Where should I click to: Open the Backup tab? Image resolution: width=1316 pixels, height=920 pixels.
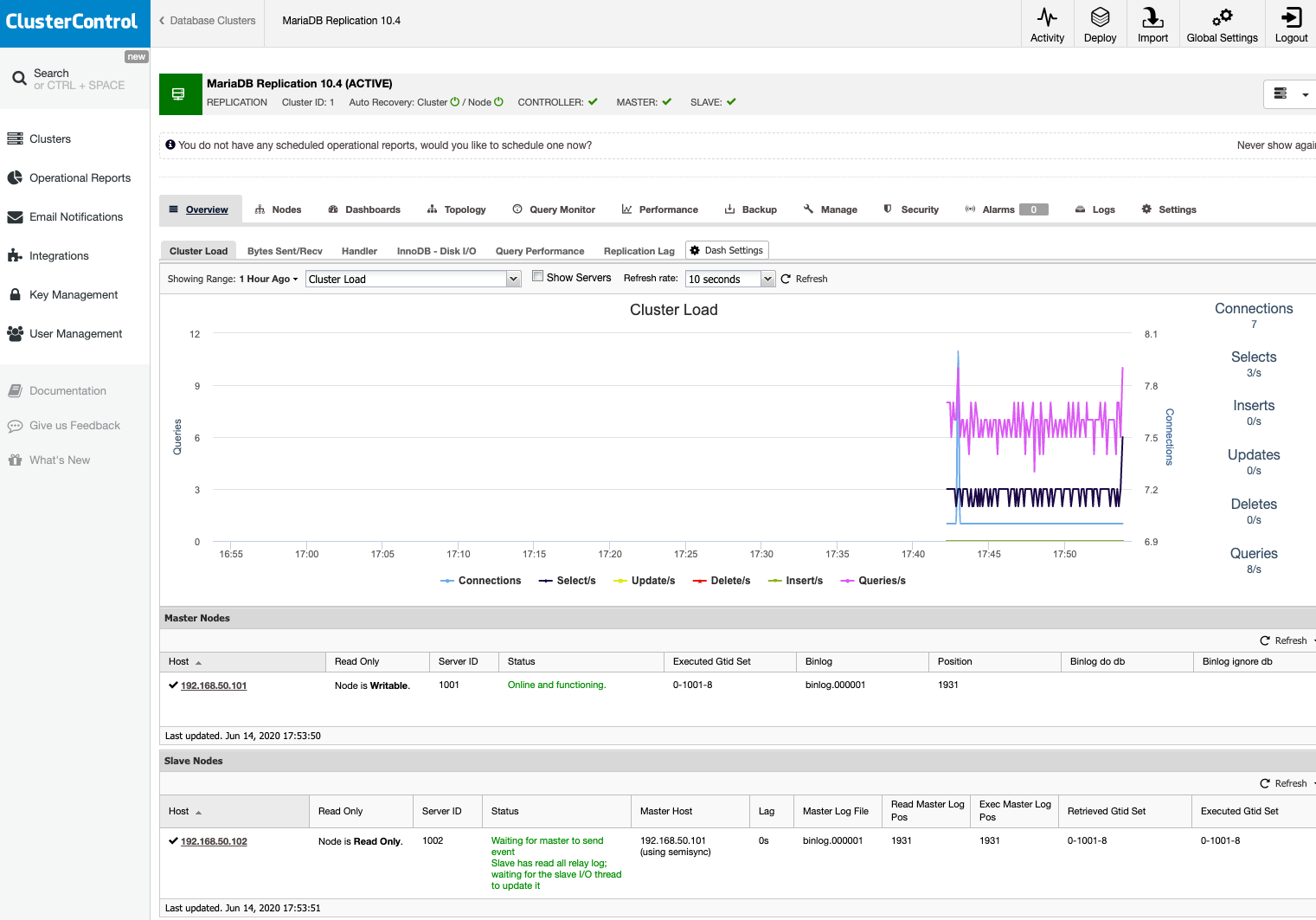750,209
